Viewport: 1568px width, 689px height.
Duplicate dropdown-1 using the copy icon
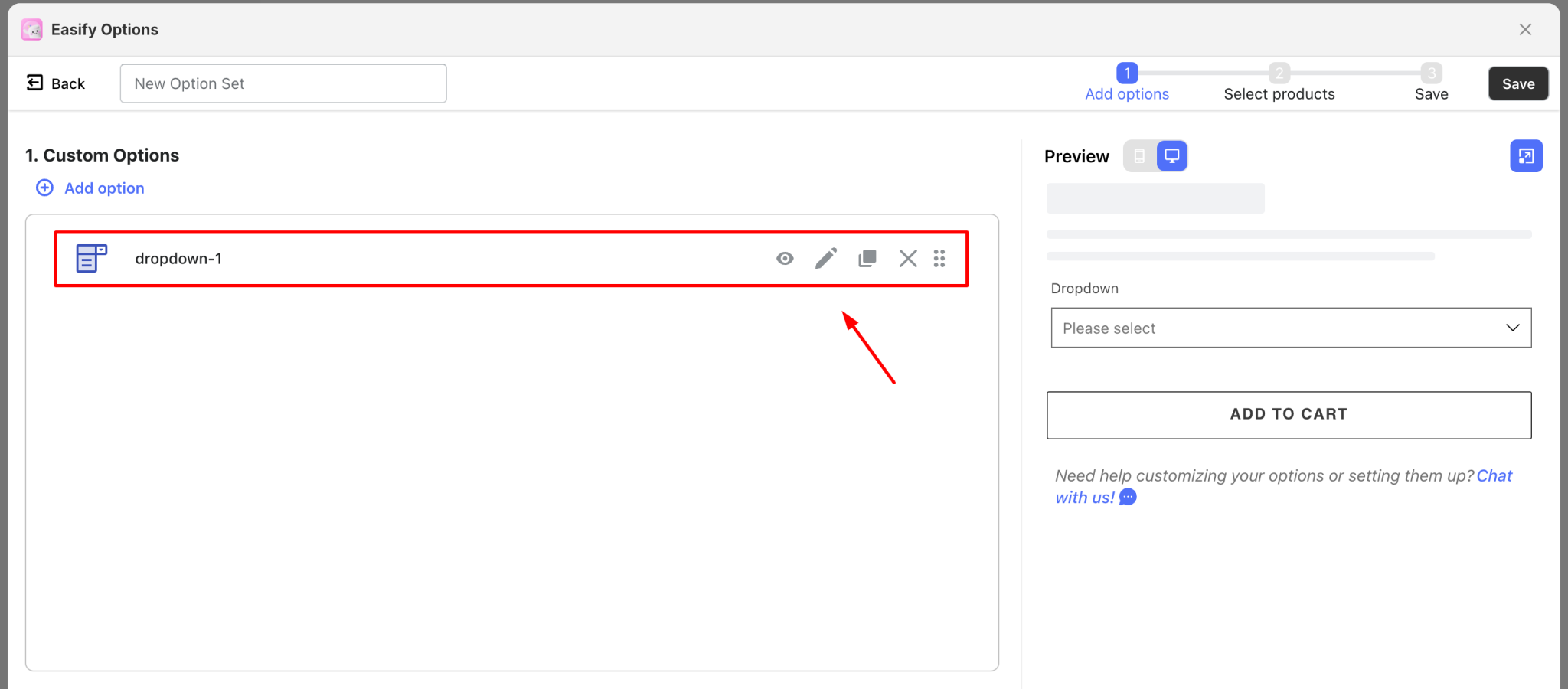866,259
